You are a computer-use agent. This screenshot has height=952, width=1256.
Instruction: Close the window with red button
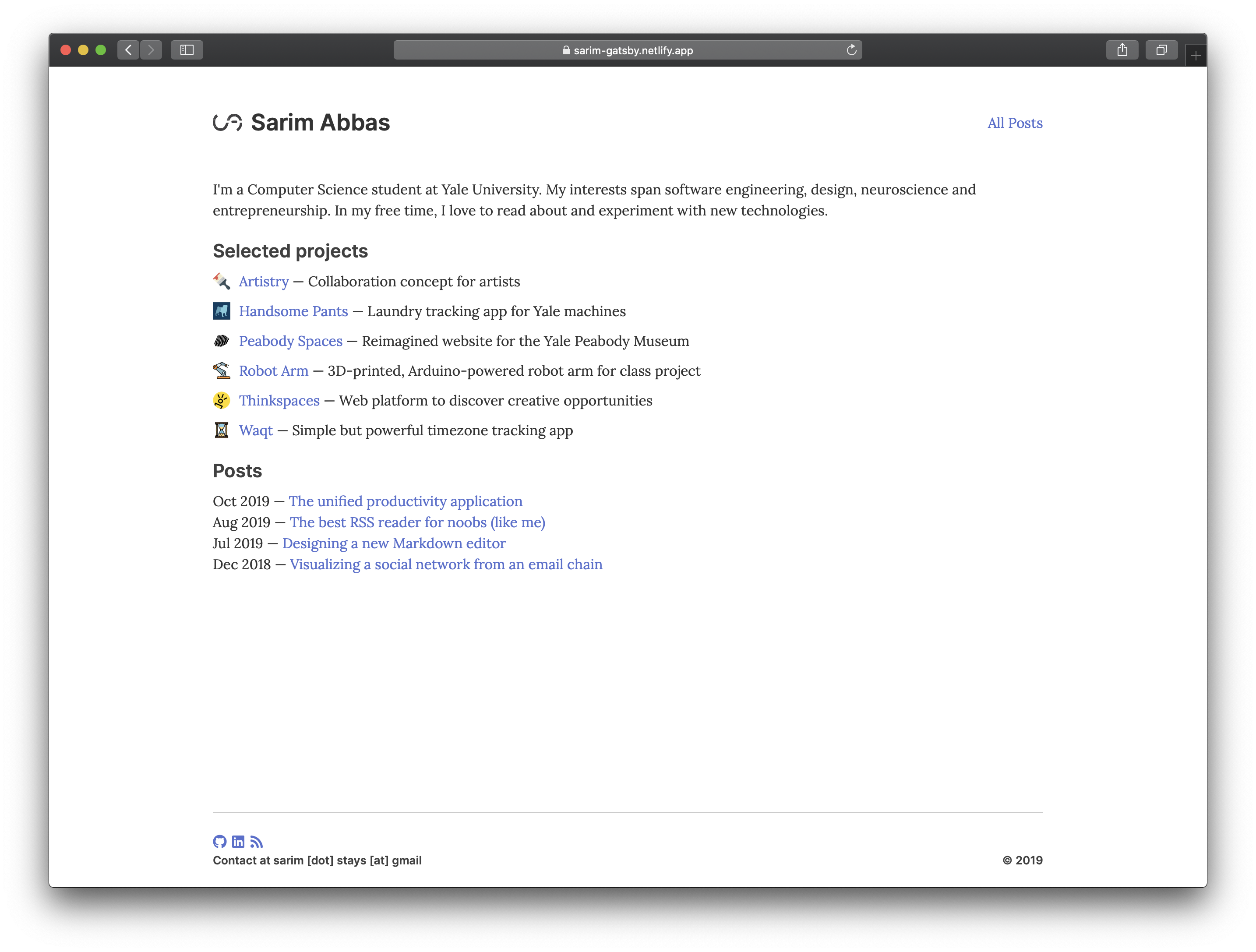pyautogui.click(x=66, y=50)
